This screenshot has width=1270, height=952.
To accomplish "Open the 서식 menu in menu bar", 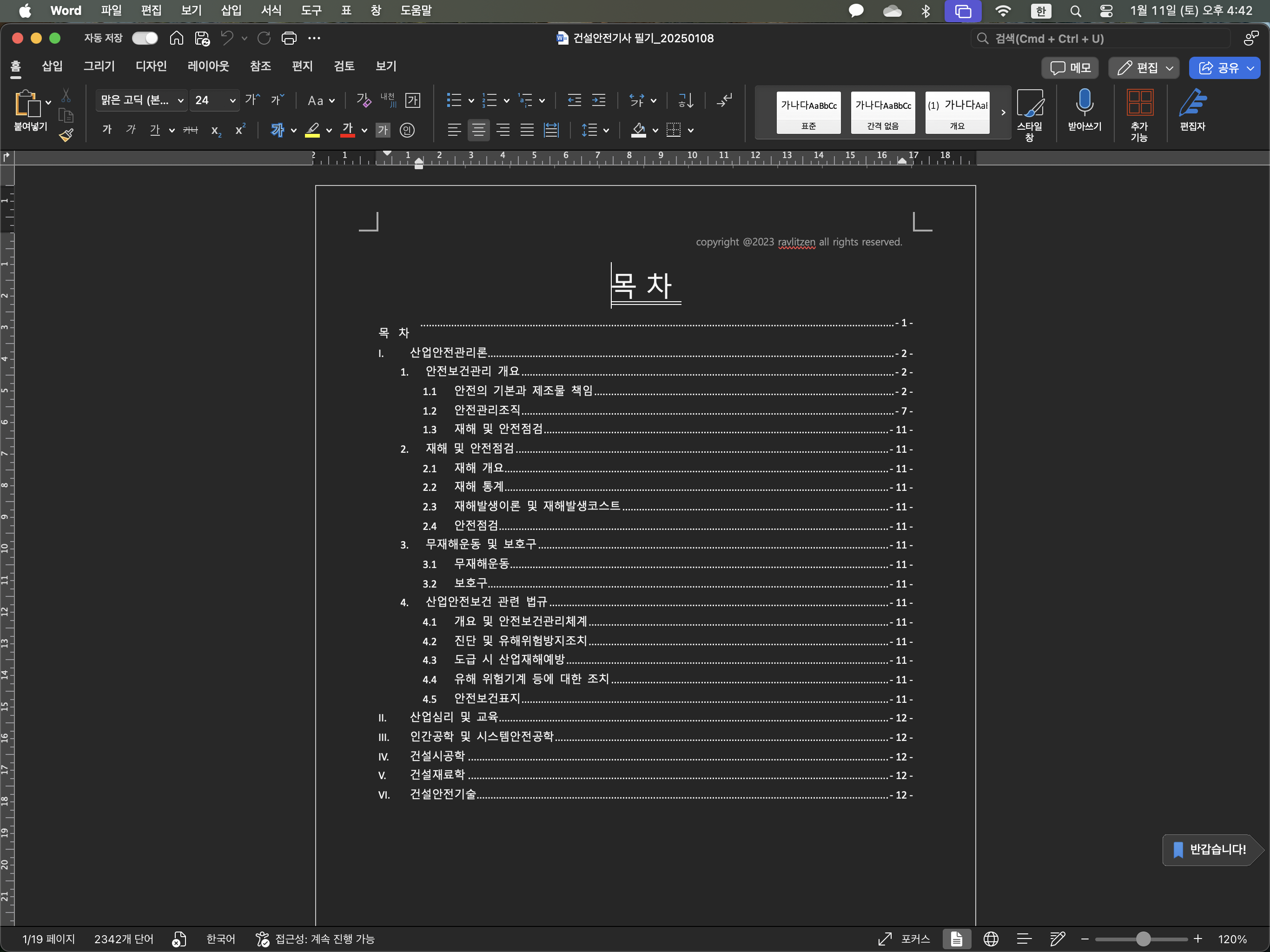I will coord(271,10).
